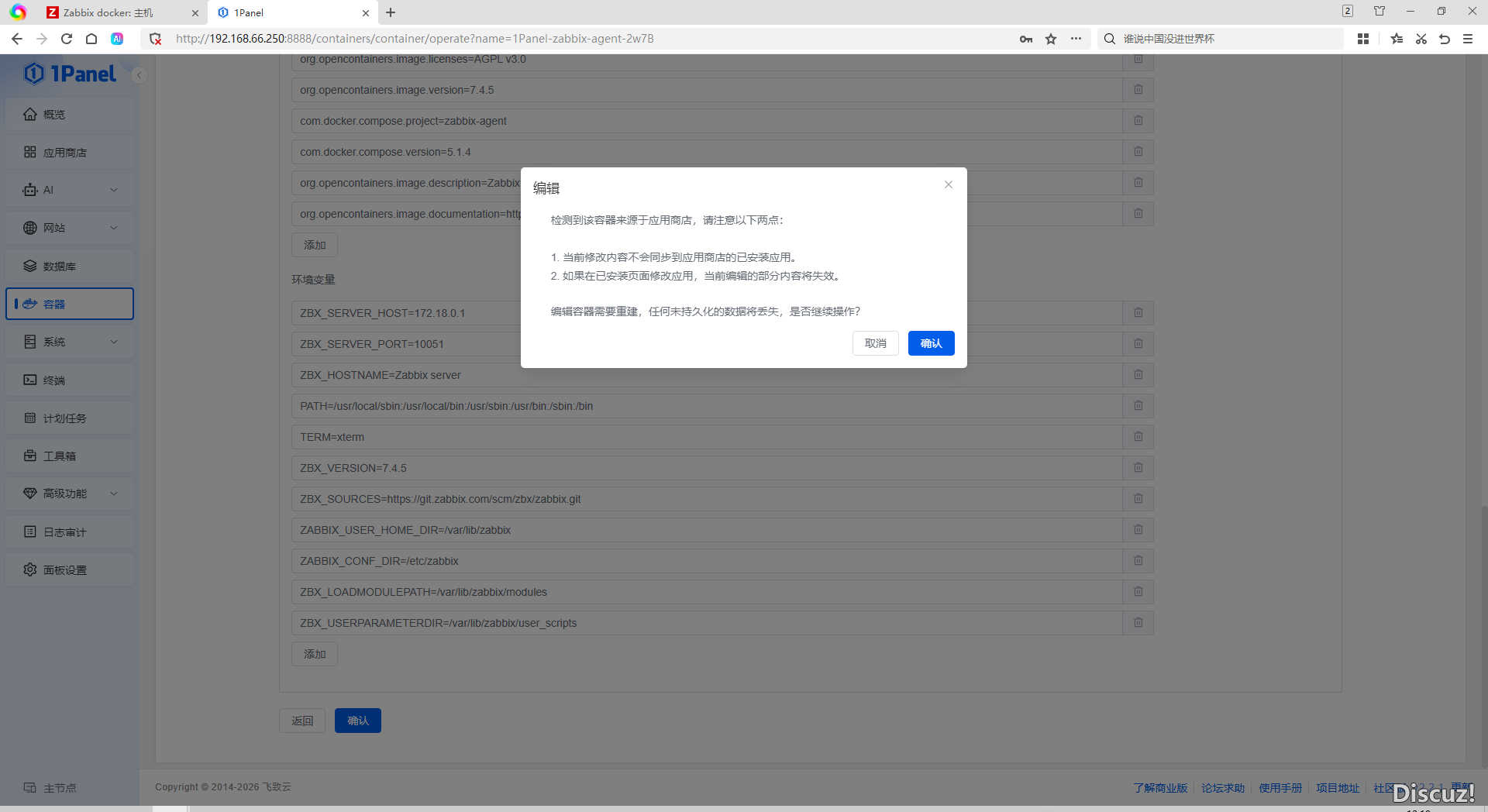The width and height of the screenshot is (1488, 812).
Task: Delete the ZBX_LOADMODULEPATH variable row
Action: click(x=1138, y=592)
